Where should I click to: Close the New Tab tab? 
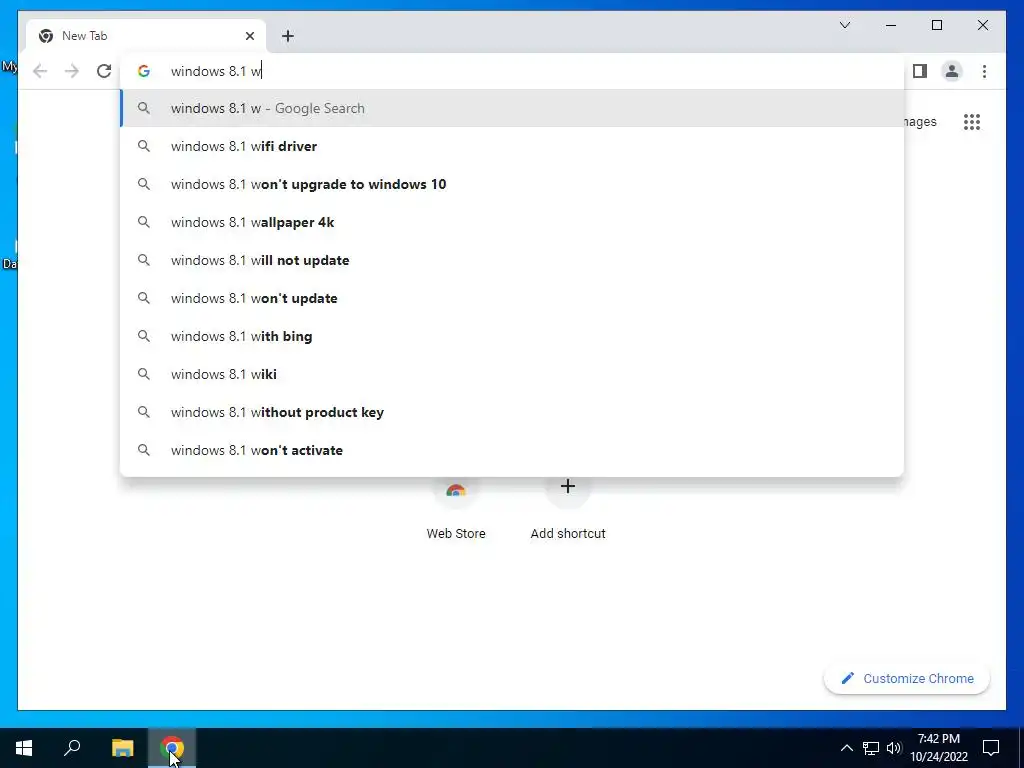click(x=249, y=36)
